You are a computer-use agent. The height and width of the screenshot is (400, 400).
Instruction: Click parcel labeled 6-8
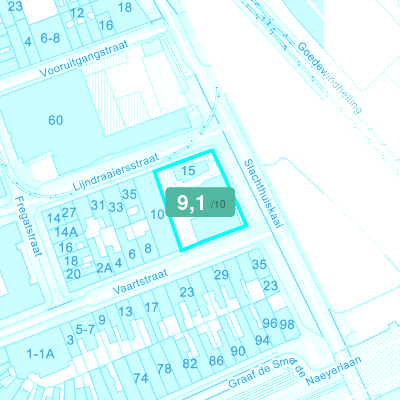pyautogui.click(x=50, y=38)
